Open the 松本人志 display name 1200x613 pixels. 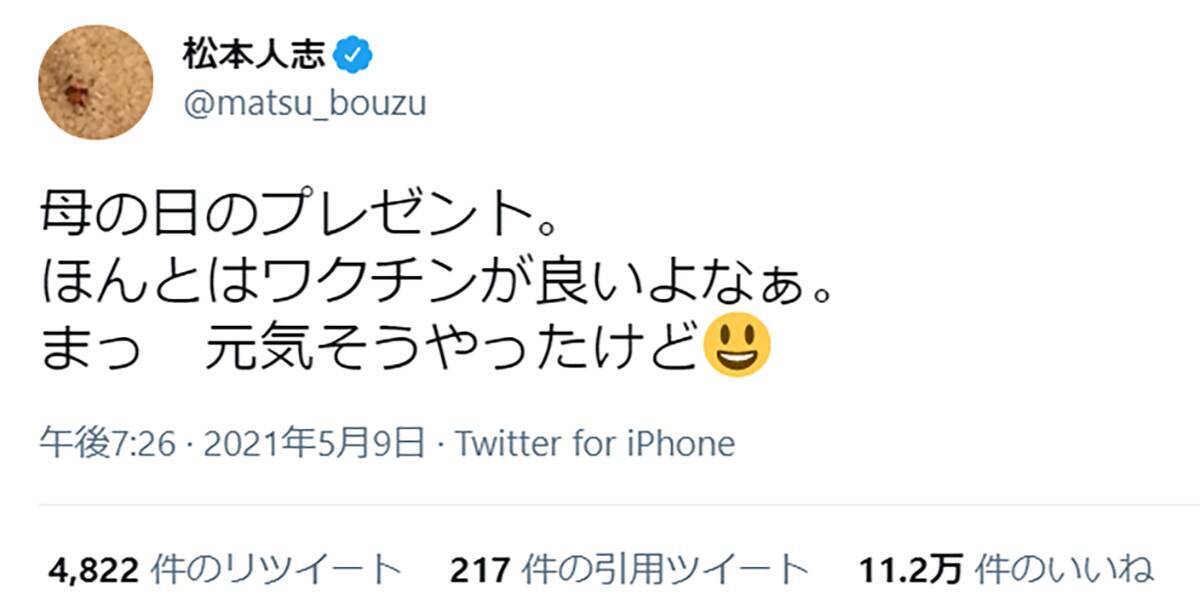(253, 56)
